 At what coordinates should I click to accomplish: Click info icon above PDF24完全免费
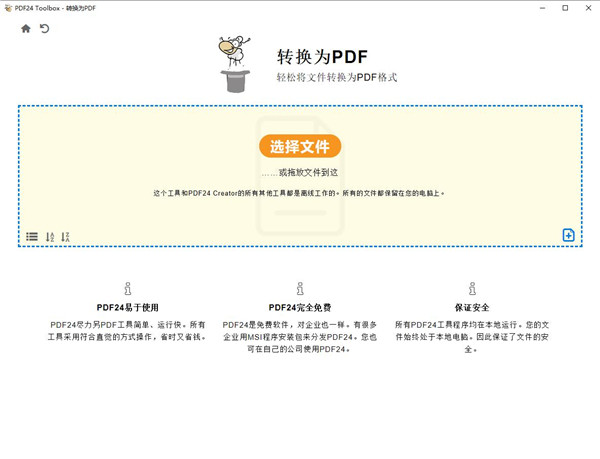click(299, 289)
